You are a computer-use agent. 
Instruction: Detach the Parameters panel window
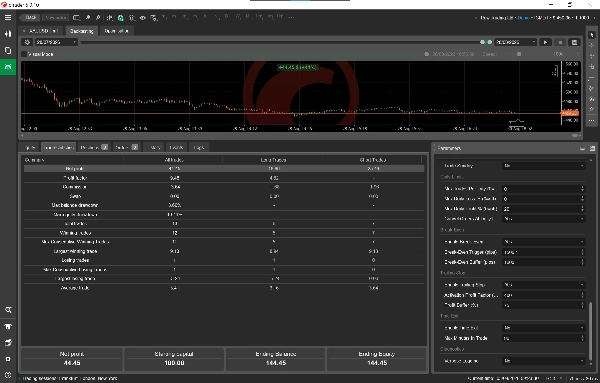tap(592, 148)
